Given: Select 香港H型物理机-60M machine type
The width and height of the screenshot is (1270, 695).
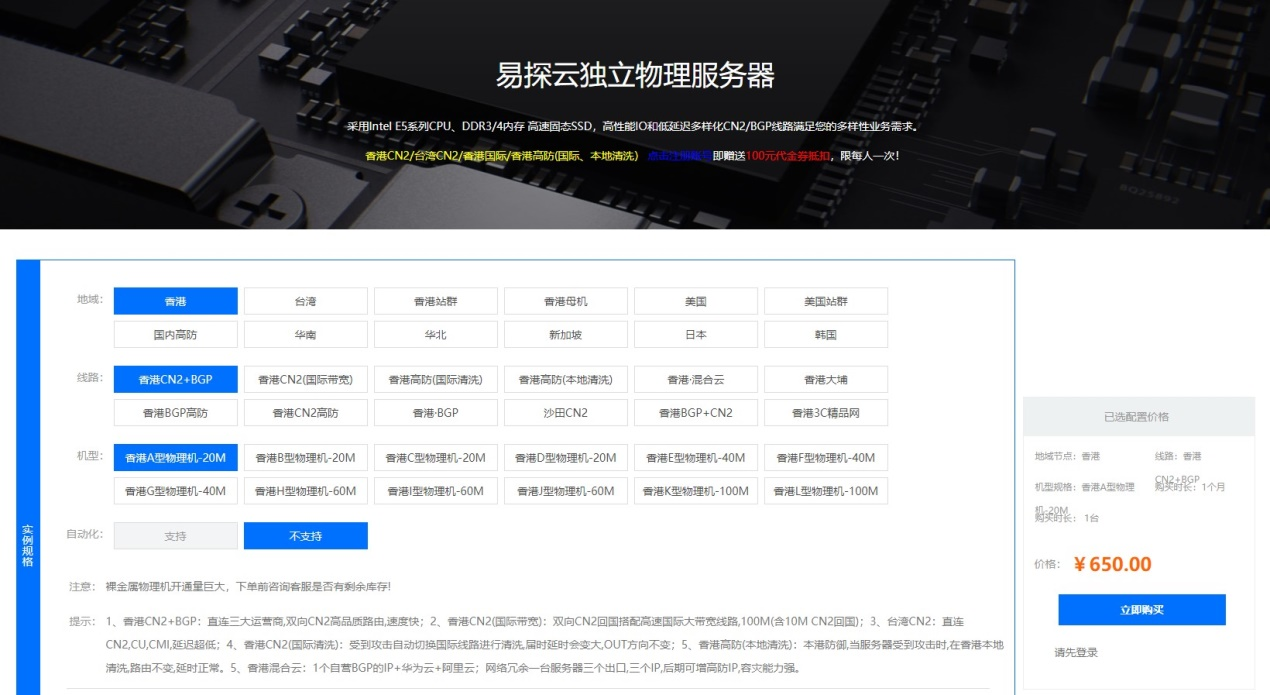Looking at the screenshot, I should [x=306, y=491].
